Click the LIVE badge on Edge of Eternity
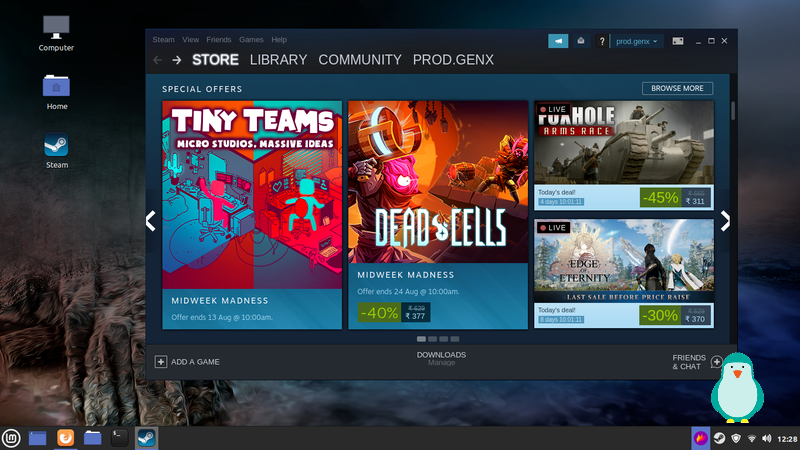 554,228
